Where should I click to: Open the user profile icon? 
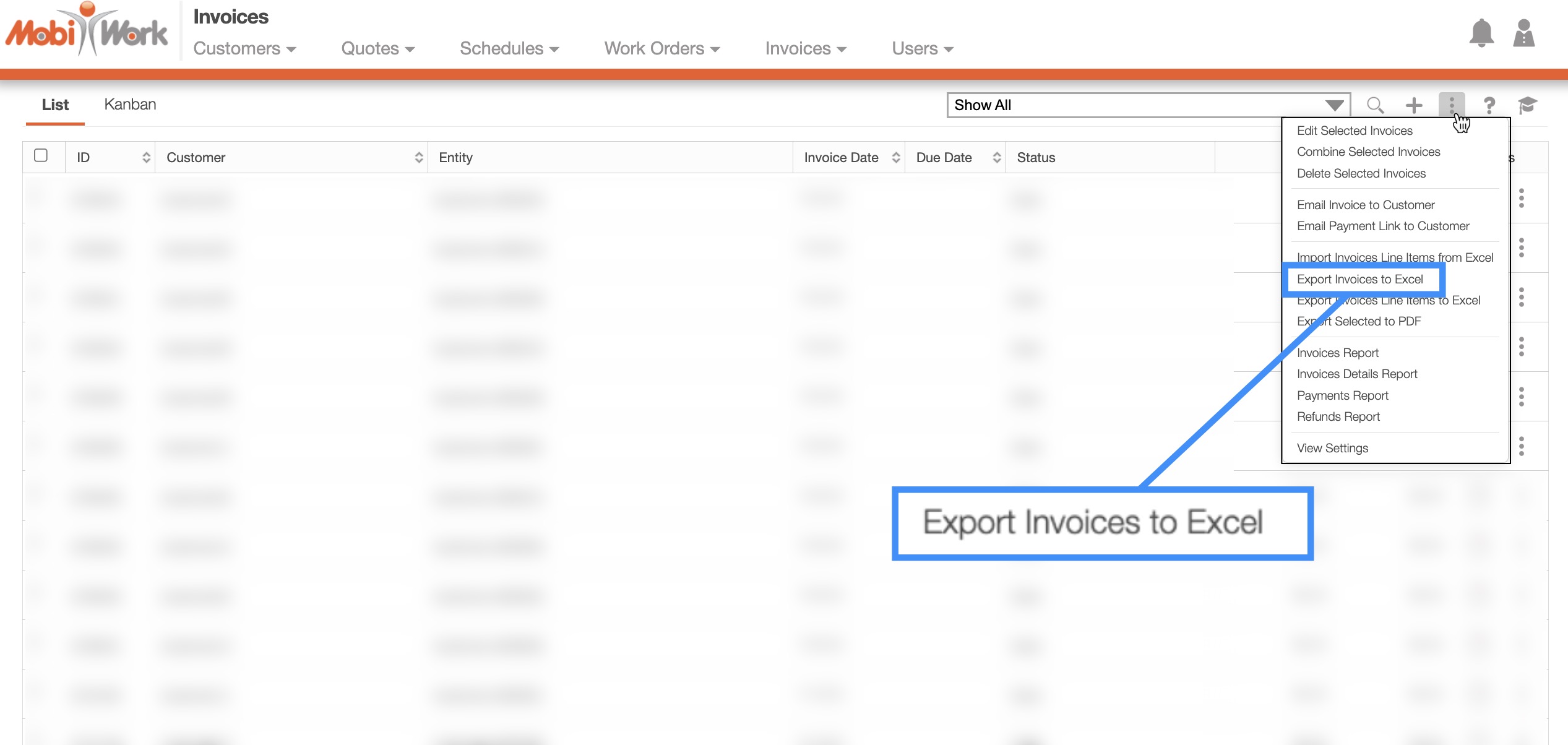(1523, 33)
